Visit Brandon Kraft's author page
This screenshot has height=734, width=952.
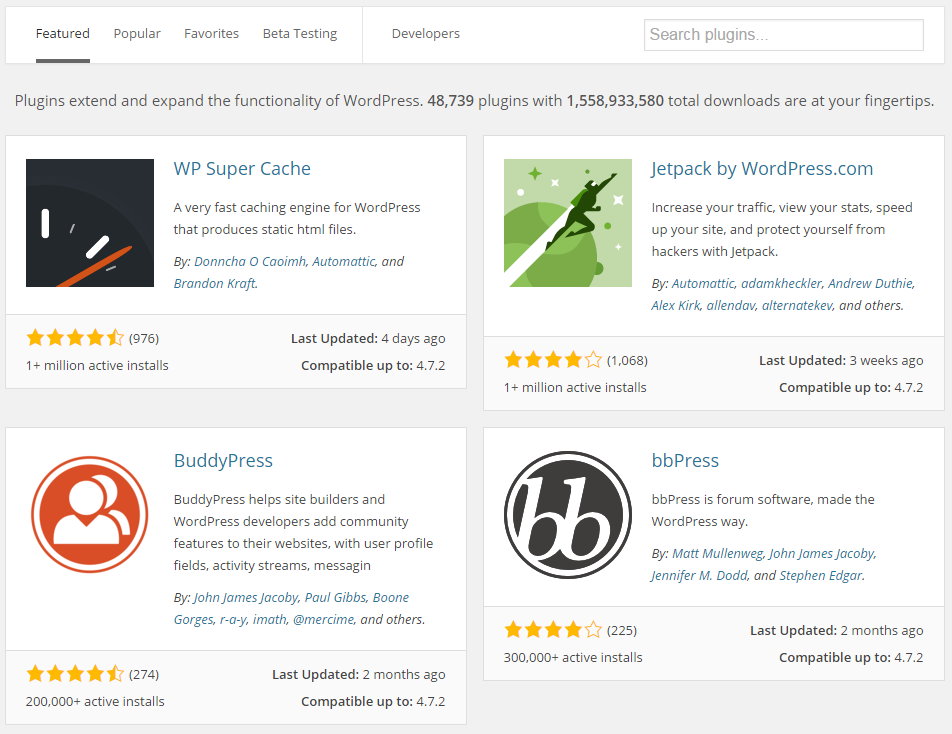[215, 283]
